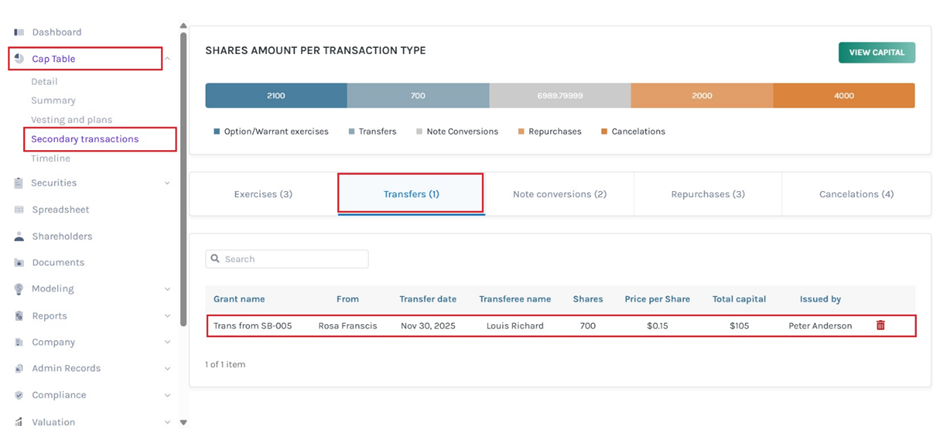Click the Documents folder icon

tap(19, 263)
